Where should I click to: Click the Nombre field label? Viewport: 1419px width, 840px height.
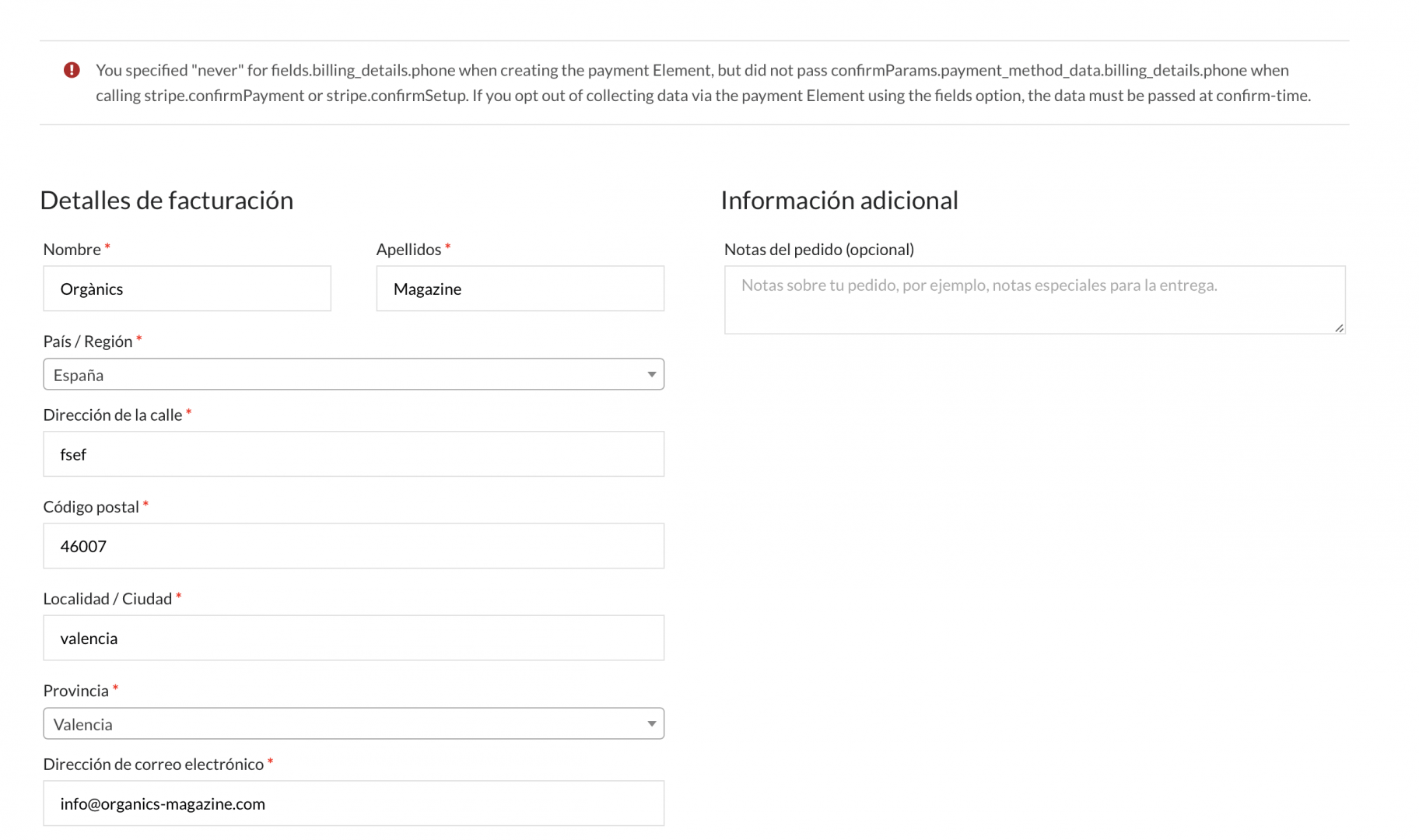click(72, 249)
